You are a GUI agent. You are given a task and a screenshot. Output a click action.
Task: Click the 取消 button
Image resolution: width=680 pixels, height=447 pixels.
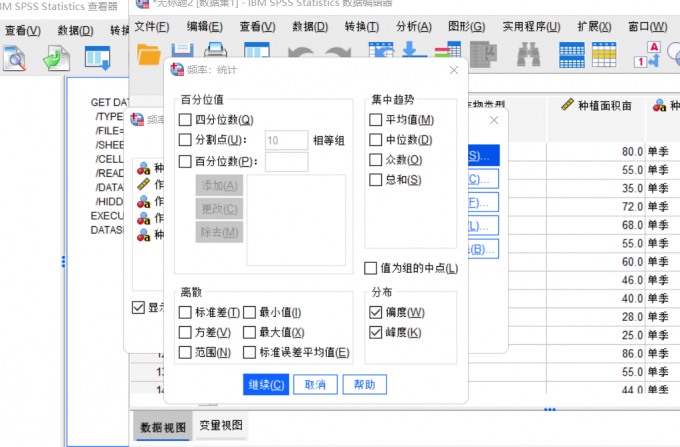click(315, 385)
